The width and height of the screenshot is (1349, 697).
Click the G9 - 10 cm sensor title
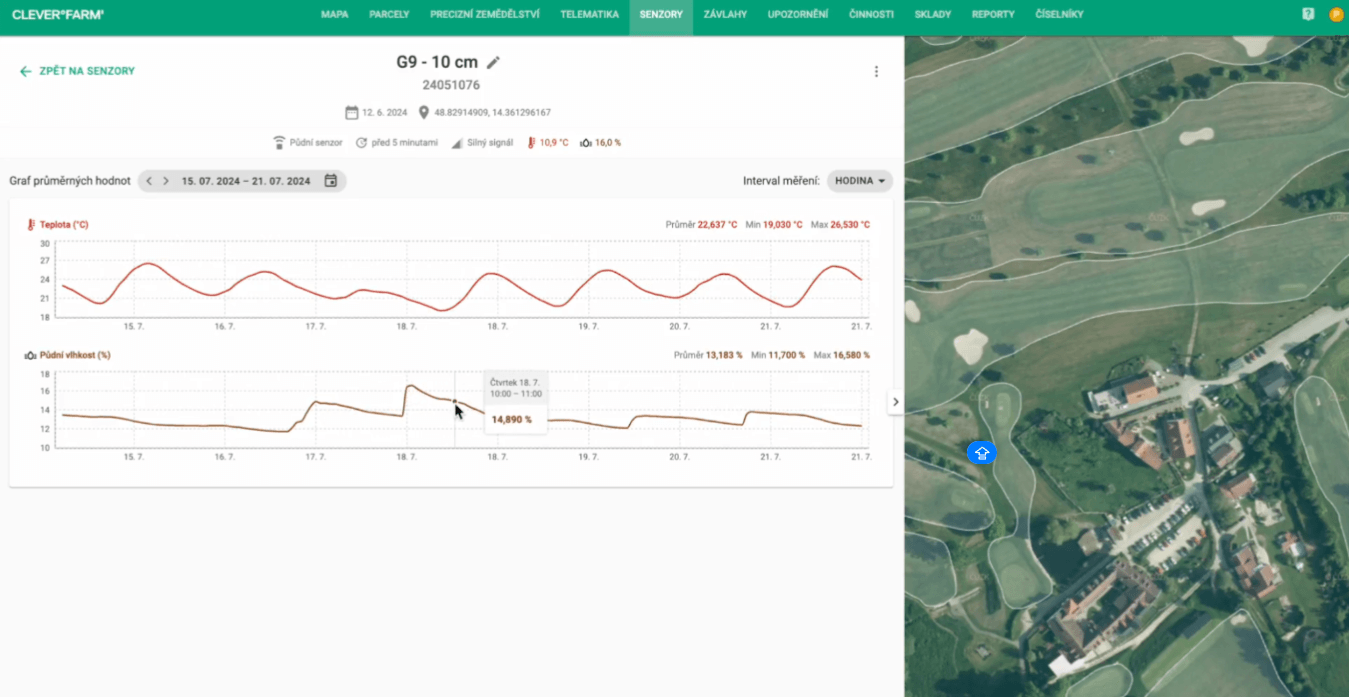pyautogui.click(x=437, y=62)
